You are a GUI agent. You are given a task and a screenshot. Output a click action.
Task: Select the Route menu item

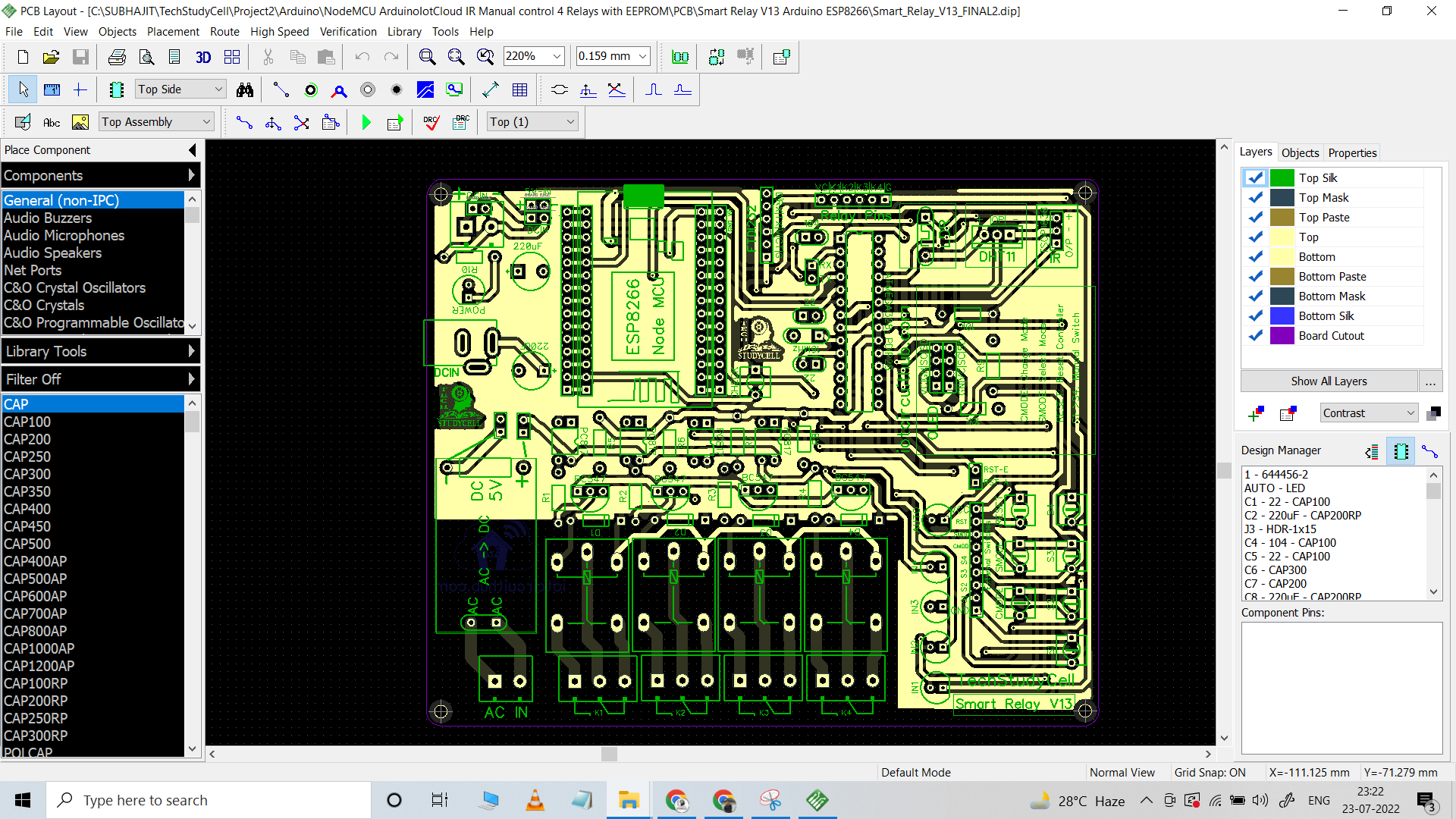pyautogui.click(x=222, y=31)
